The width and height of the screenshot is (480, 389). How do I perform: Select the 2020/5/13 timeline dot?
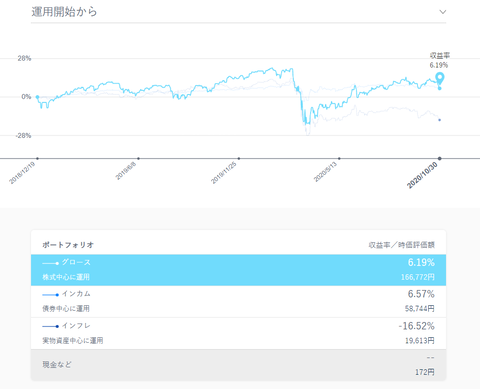coord(339,158)
